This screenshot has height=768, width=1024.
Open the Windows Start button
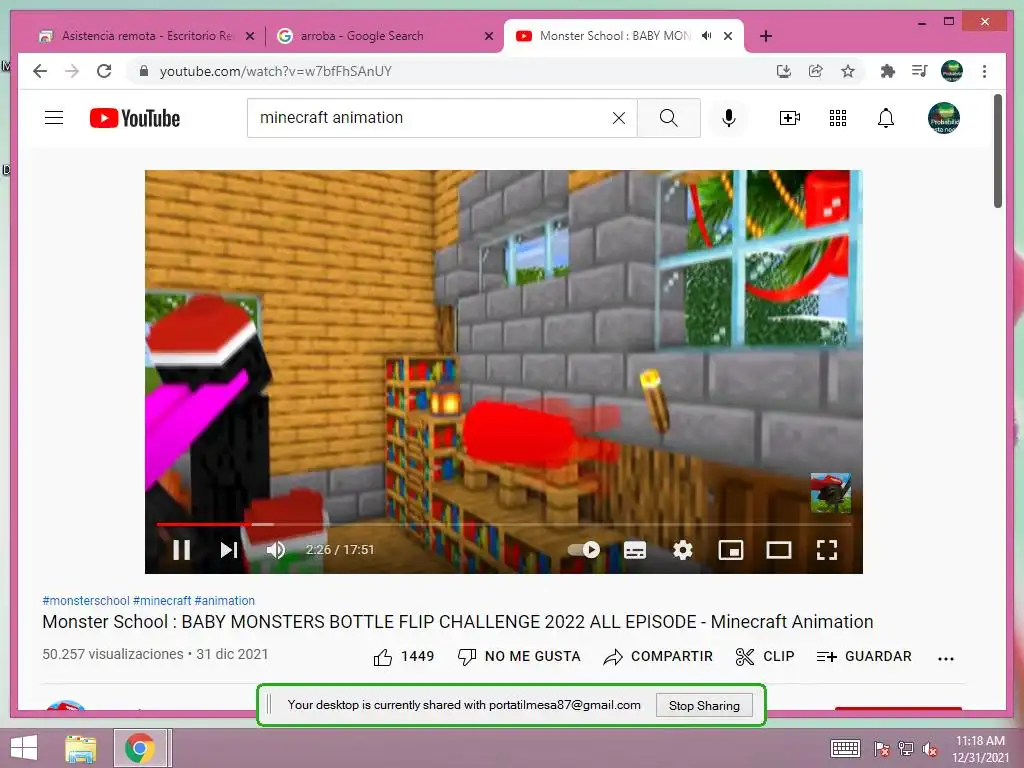click(x=24, y=748)
